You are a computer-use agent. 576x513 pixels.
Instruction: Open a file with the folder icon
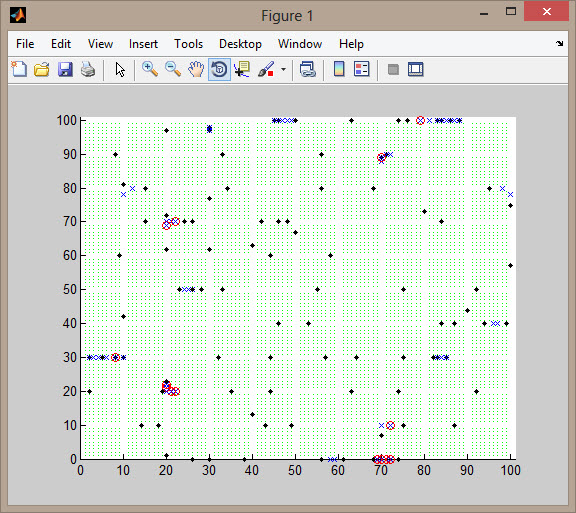point(42,69)
